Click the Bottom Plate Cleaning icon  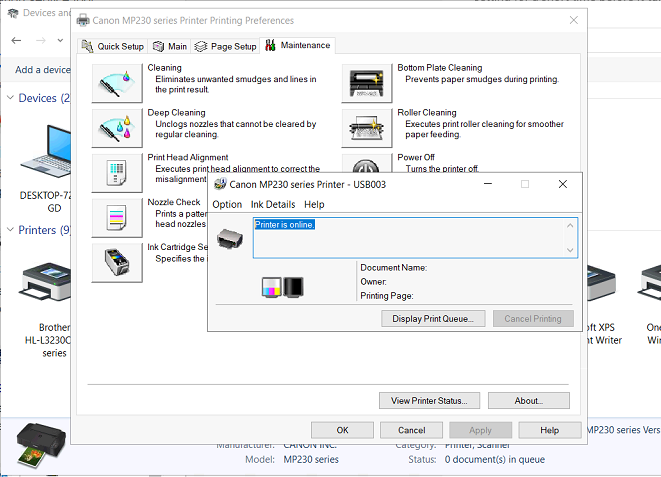tap(367, 83)
